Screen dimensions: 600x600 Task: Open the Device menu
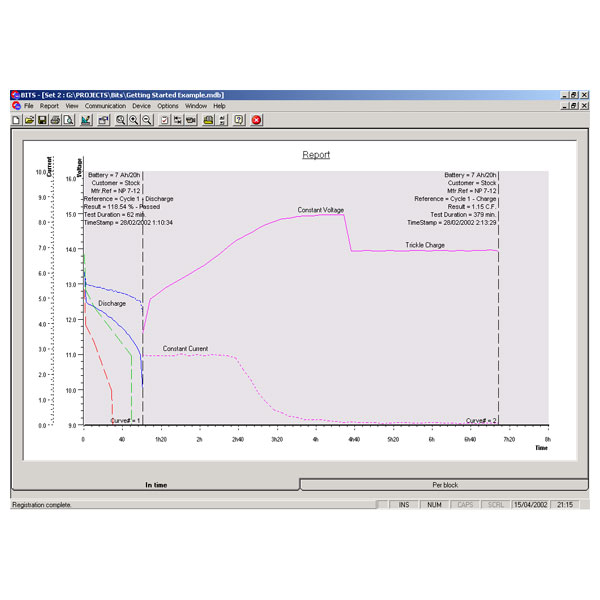[141, 105]
